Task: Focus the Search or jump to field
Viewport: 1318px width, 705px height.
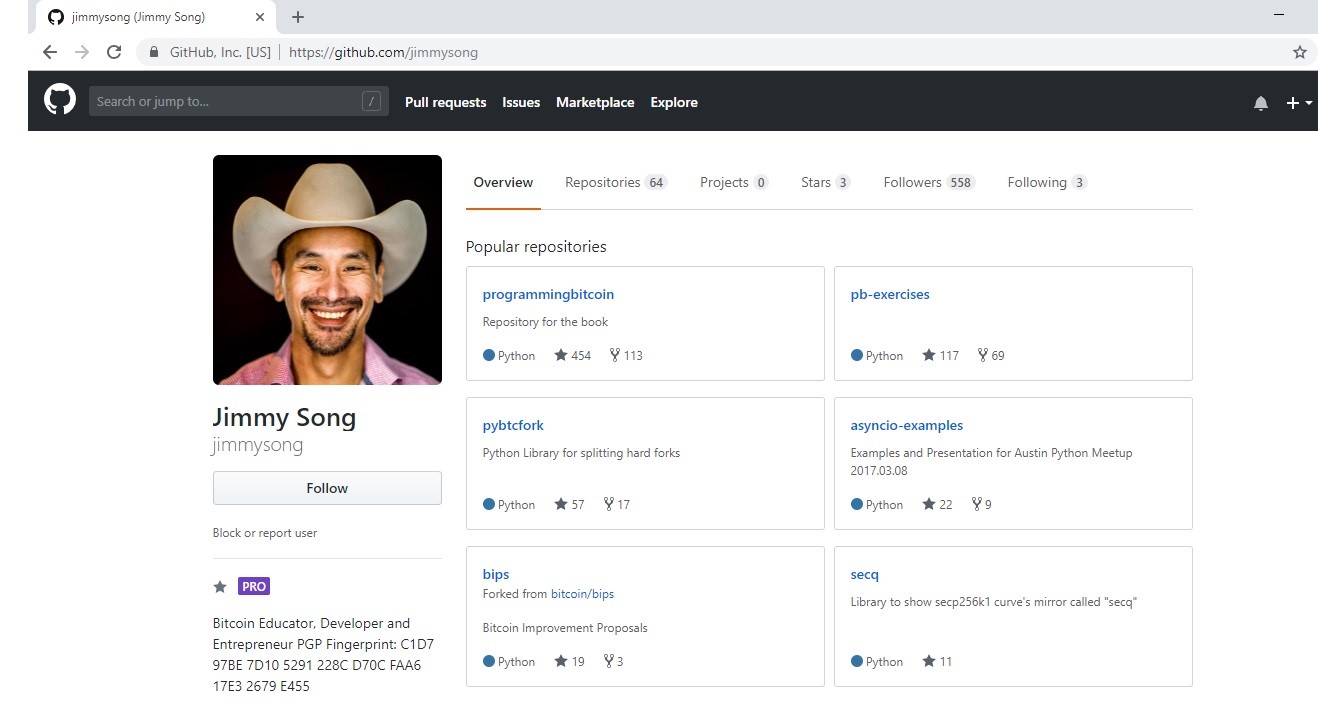Action: coord(239,101)
